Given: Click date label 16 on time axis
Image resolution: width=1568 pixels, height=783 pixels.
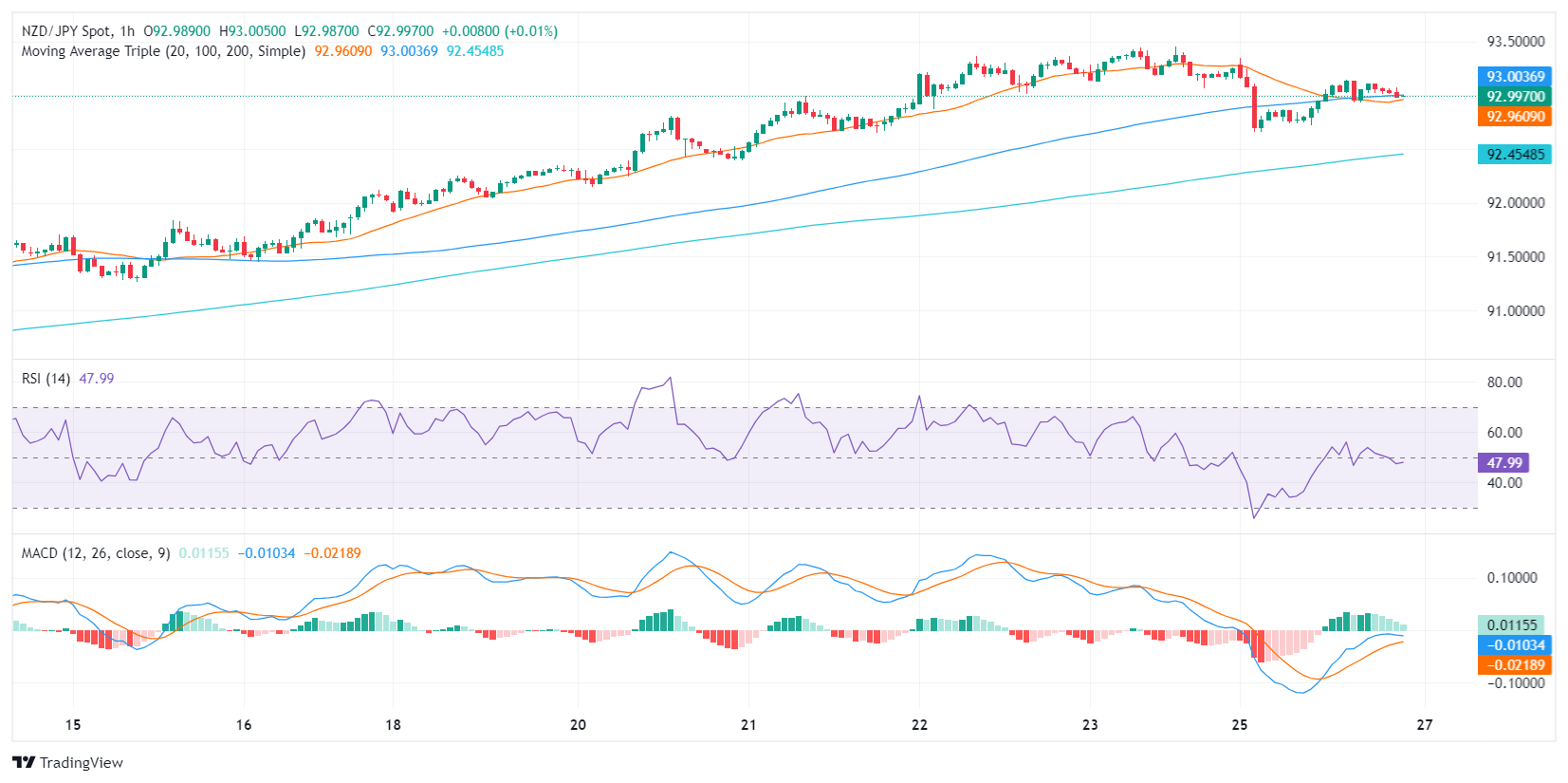Looking at the screenshot, I should (244, 724).
